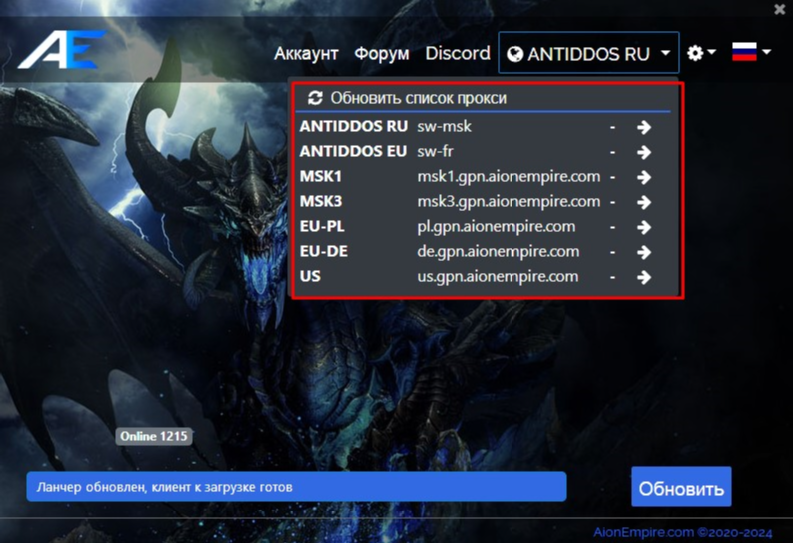
Task: Open the Форум link in the header
Action: tap(382, 53)
